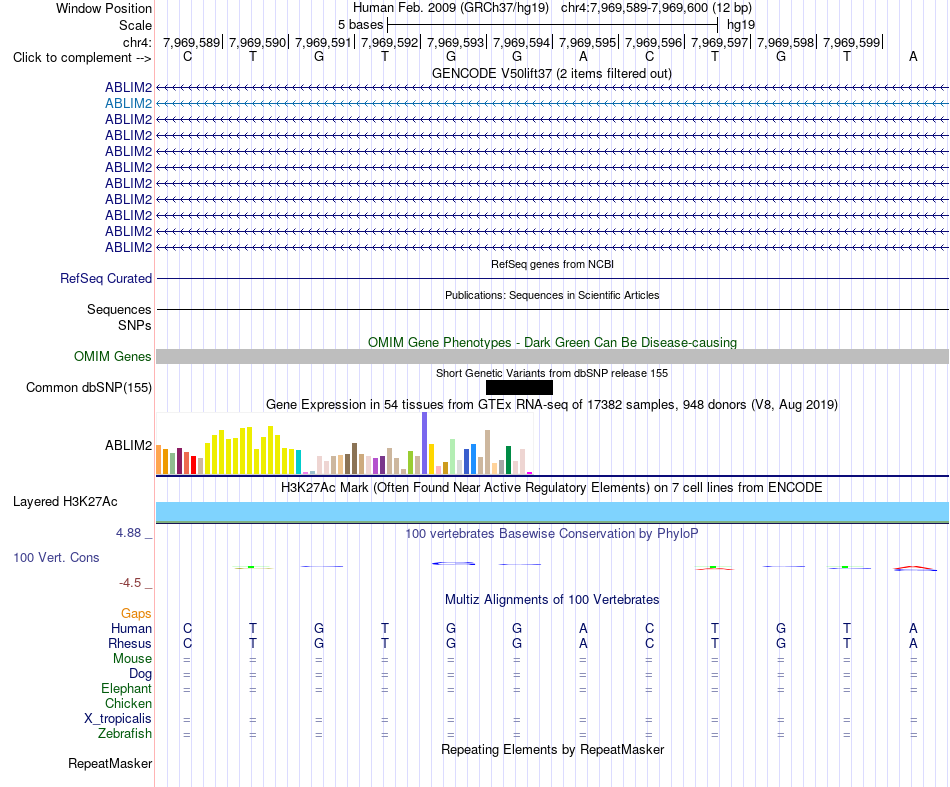Click the 'SNPs' track label
This screenshot has width=950, height=787.
(135, 325)
